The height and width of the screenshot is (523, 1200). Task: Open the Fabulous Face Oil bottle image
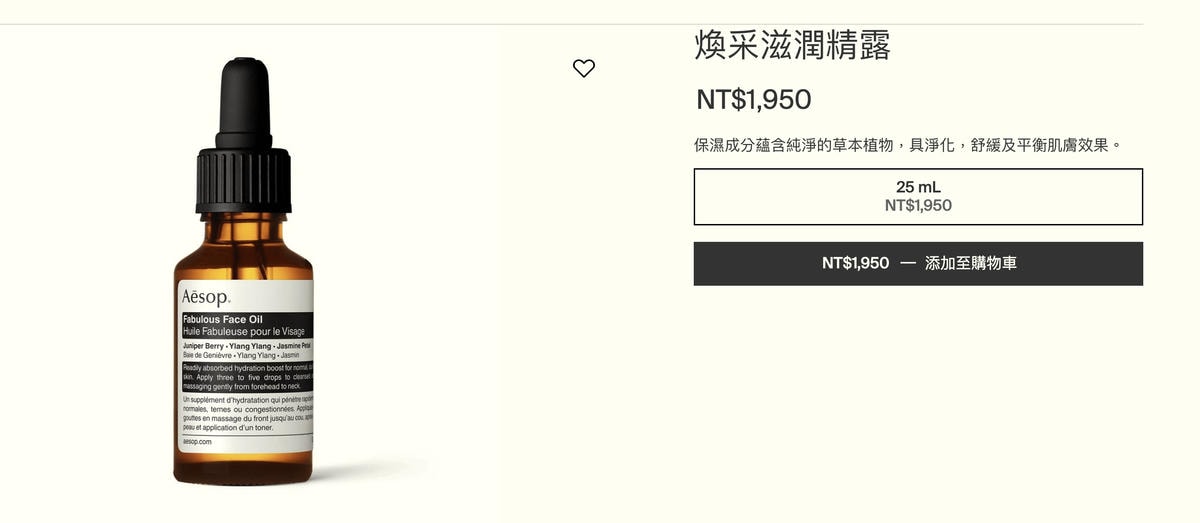click(243, 270)
